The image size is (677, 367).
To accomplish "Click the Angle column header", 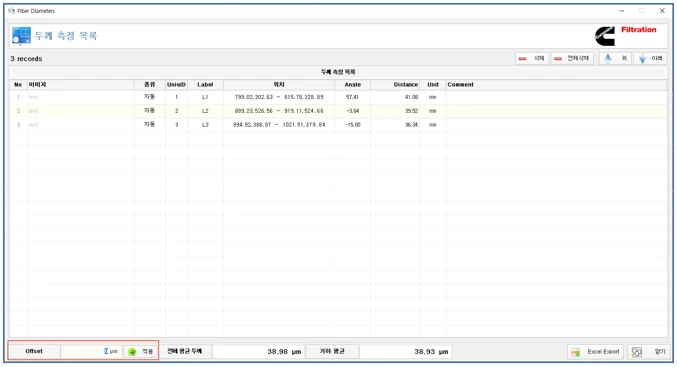I will click(x=352, y=85).
